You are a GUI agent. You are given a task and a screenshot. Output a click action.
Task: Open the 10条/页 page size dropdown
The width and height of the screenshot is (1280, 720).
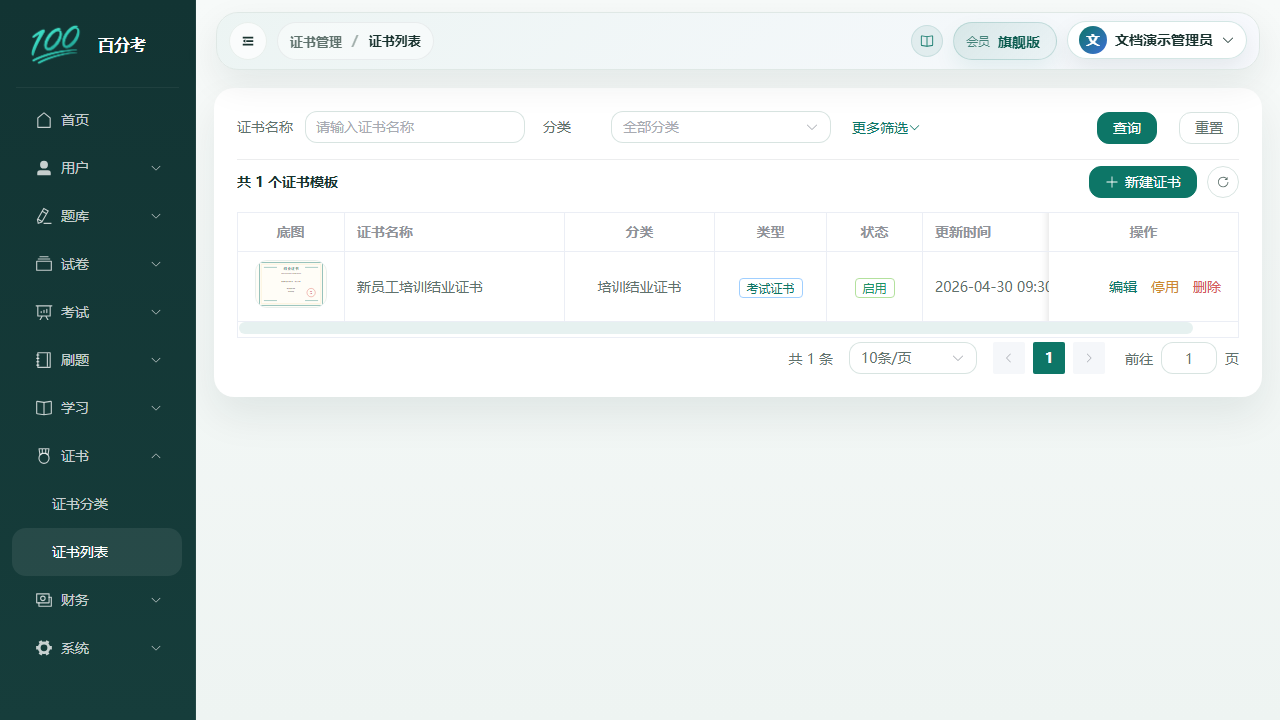(x=913, y=358)
